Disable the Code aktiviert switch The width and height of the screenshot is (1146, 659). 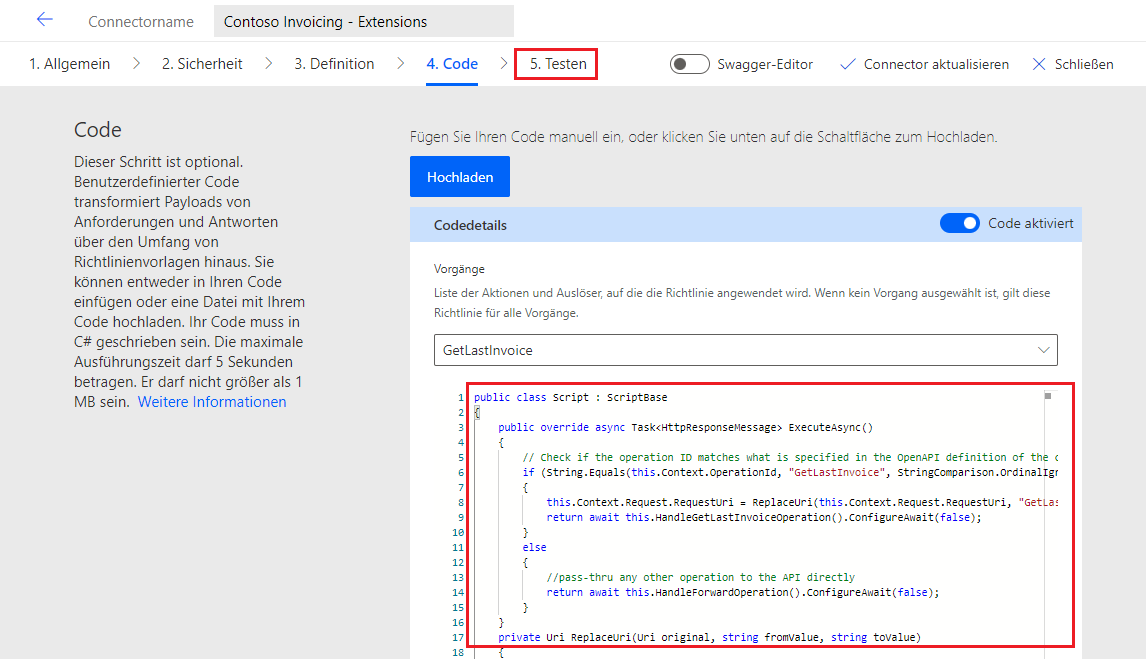click(960, 223)
